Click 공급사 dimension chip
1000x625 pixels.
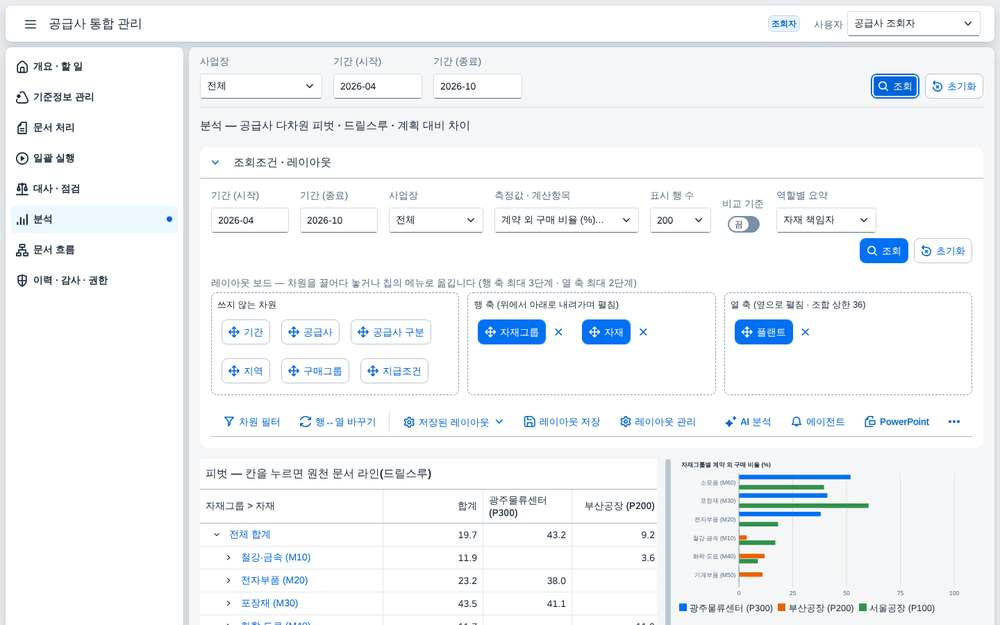point(310,332)
